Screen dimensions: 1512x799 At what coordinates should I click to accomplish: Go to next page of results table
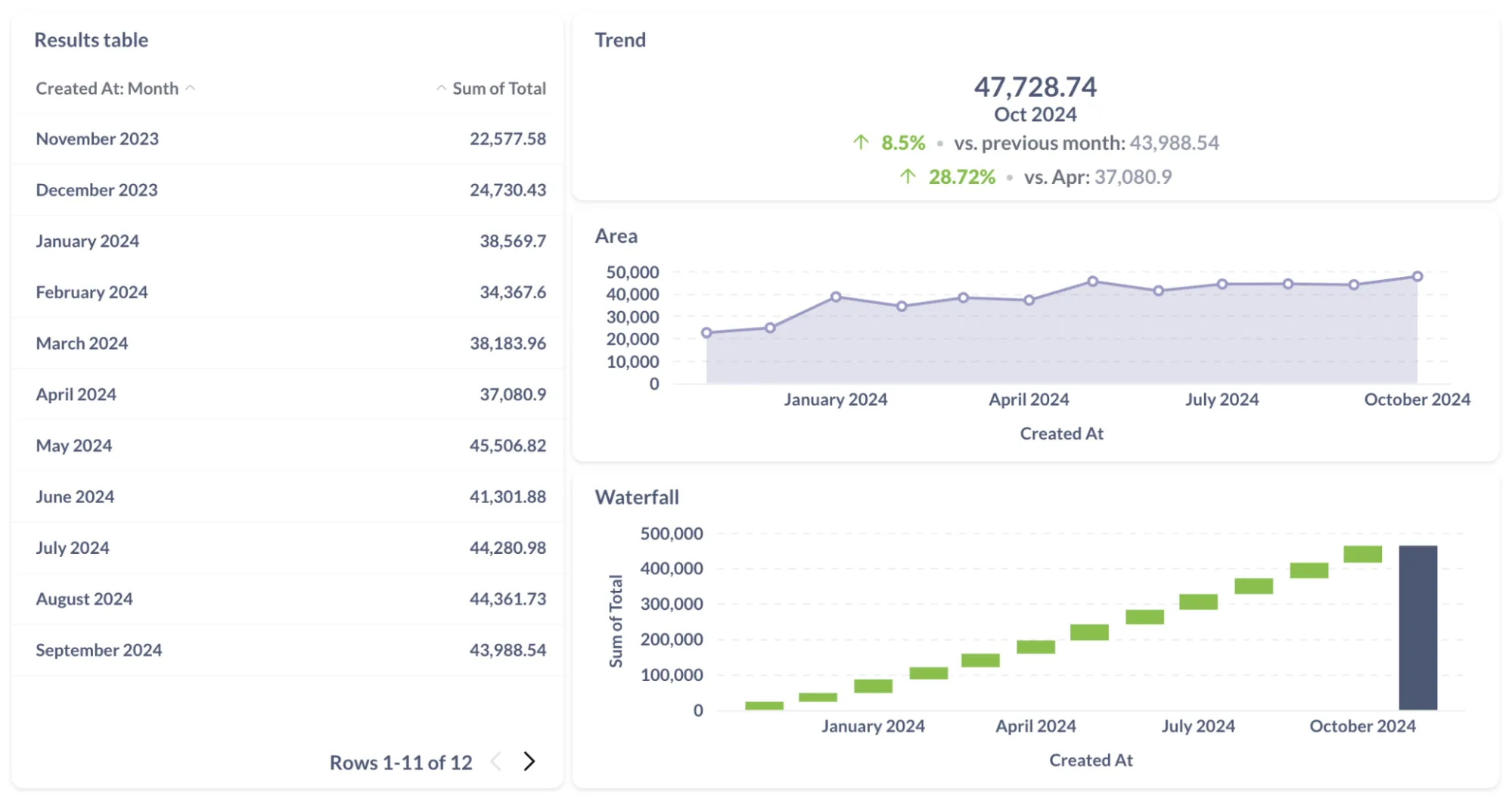tap(529, 761)
